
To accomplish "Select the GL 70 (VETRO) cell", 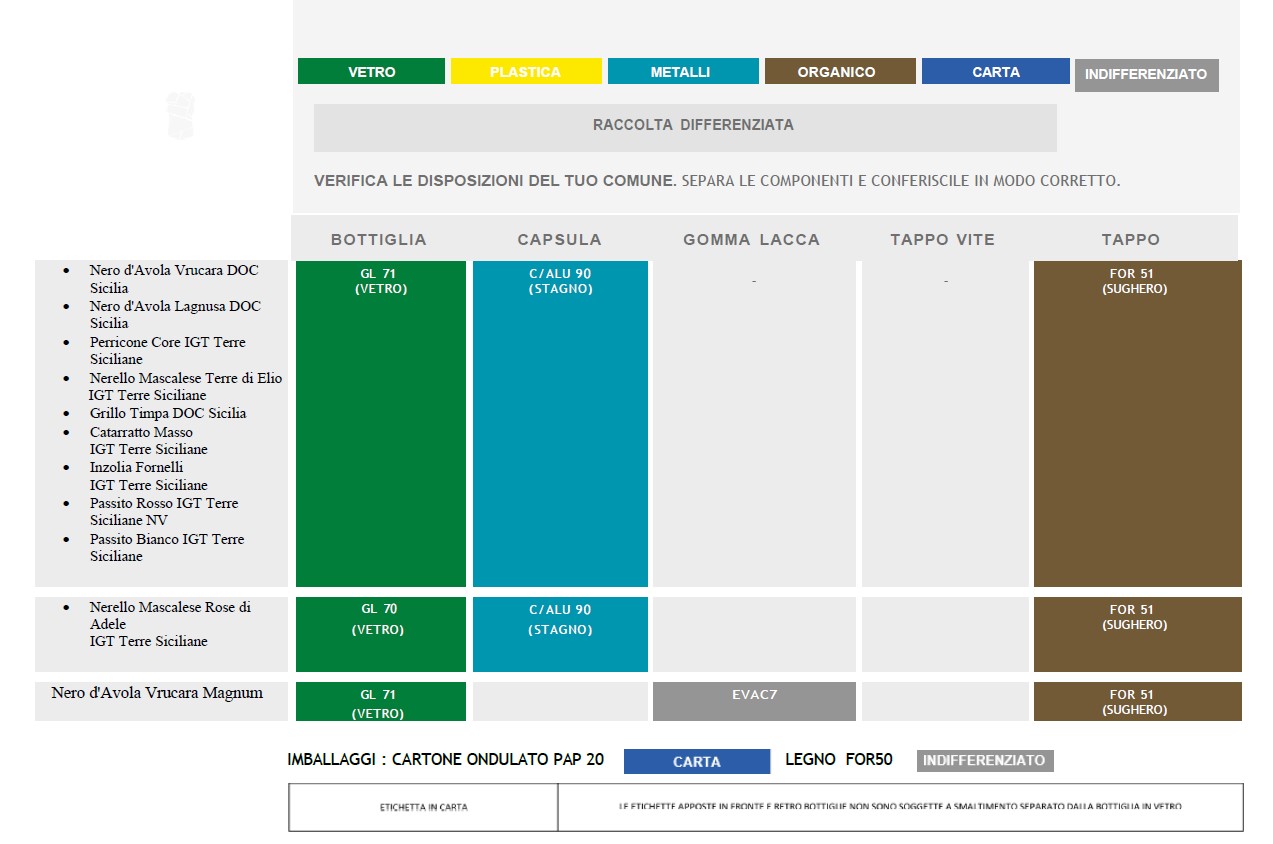I will [x=381, y=634].
